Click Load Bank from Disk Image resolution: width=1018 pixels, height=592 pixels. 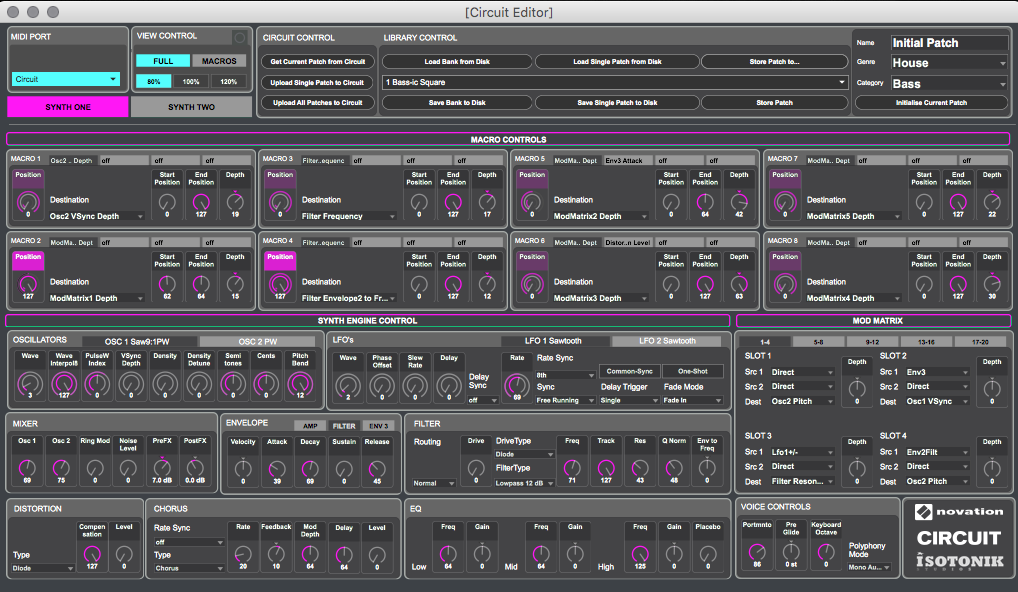[456, 62]
